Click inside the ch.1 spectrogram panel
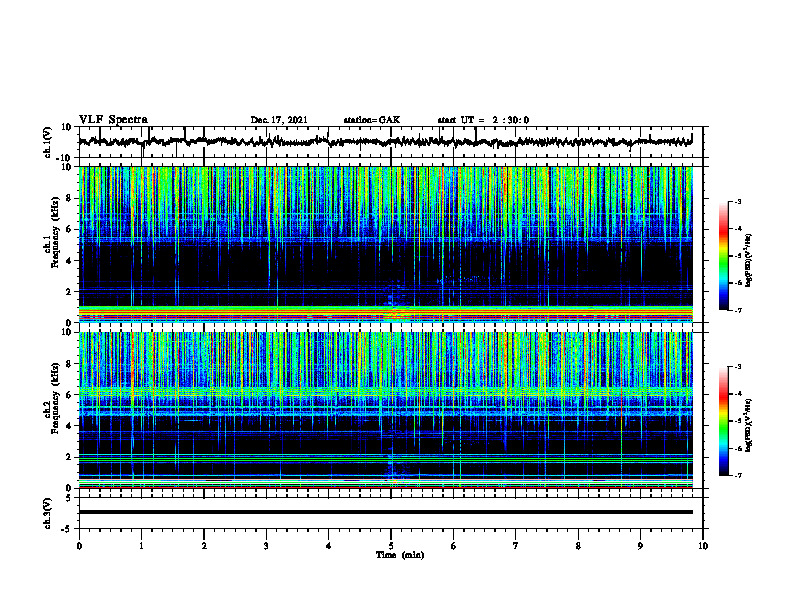This screenshot has height=612, width=792. point(385,244)
